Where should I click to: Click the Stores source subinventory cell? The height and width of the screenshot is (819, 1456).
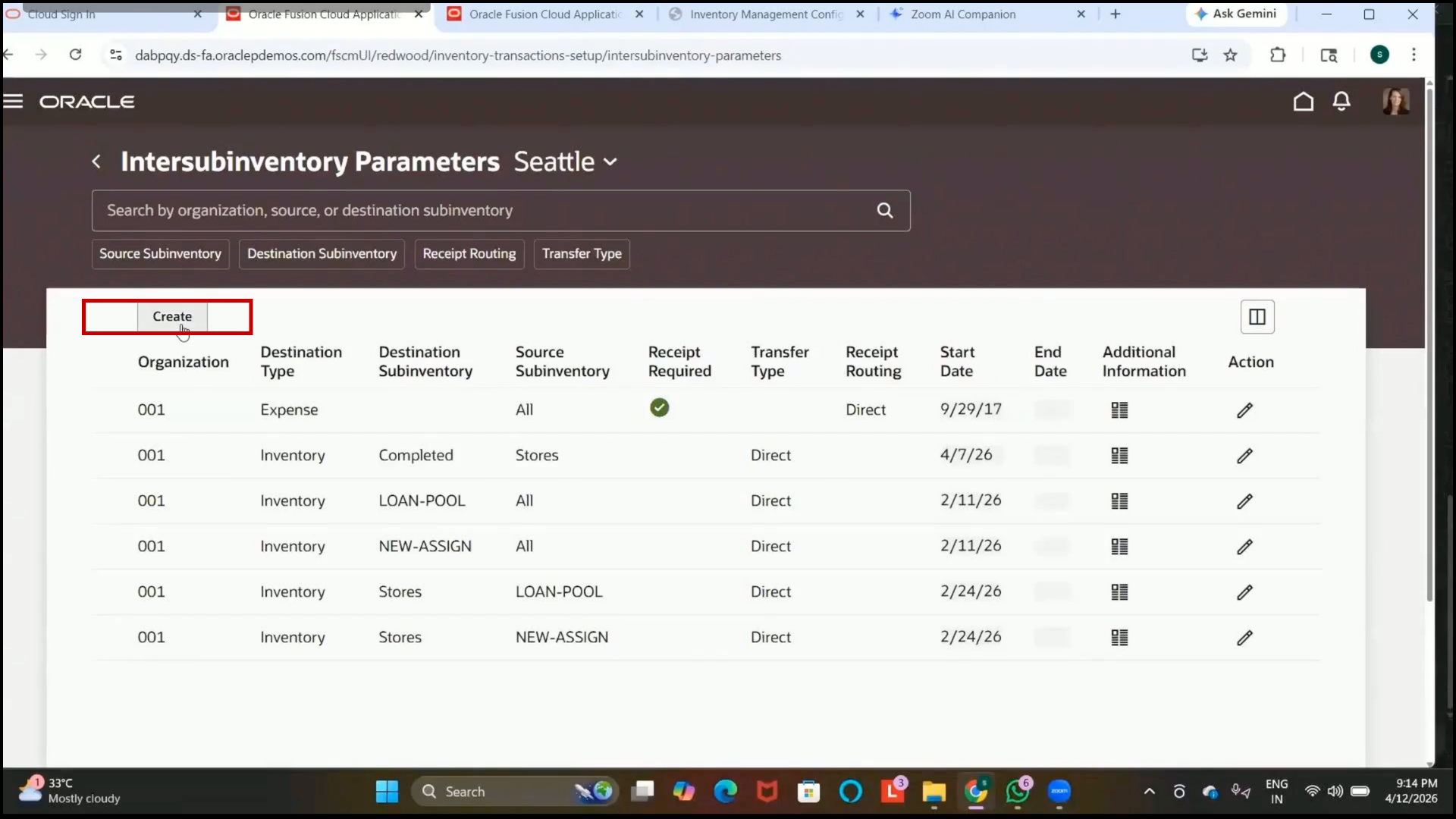pos(537,455)
